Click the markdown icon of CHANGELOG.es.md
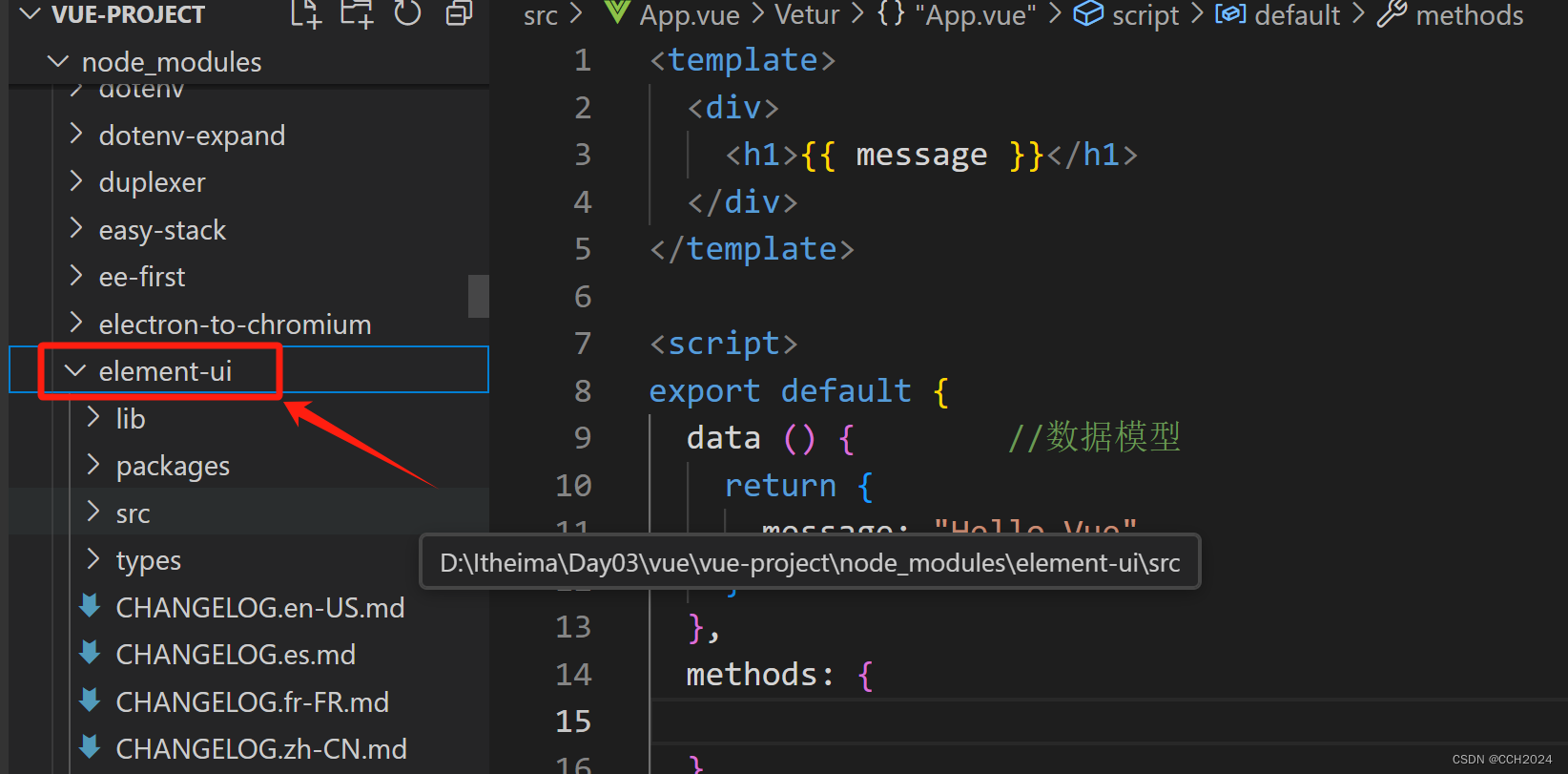Image resolution: width=1568 pixels, height=774 pixels. (x=91, y=653)
